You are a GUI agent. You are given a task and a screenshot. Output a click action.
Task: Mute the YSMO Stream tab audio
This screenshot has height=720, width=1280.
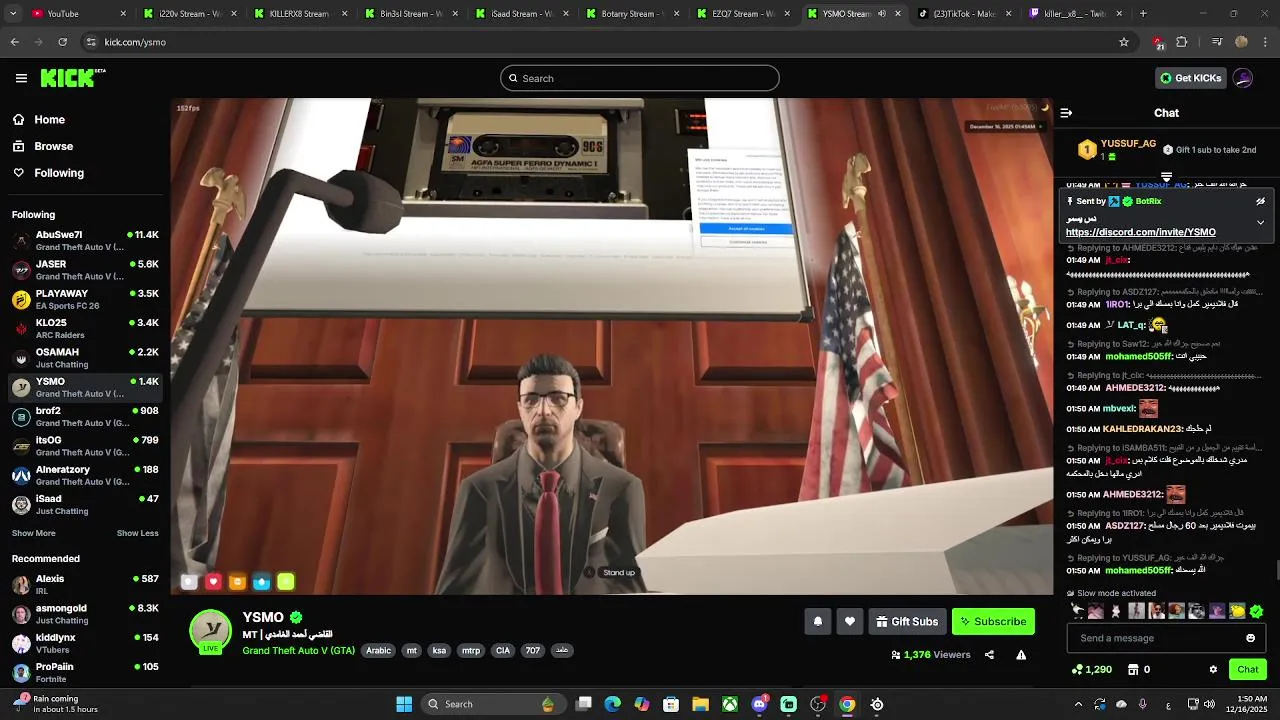882,14
